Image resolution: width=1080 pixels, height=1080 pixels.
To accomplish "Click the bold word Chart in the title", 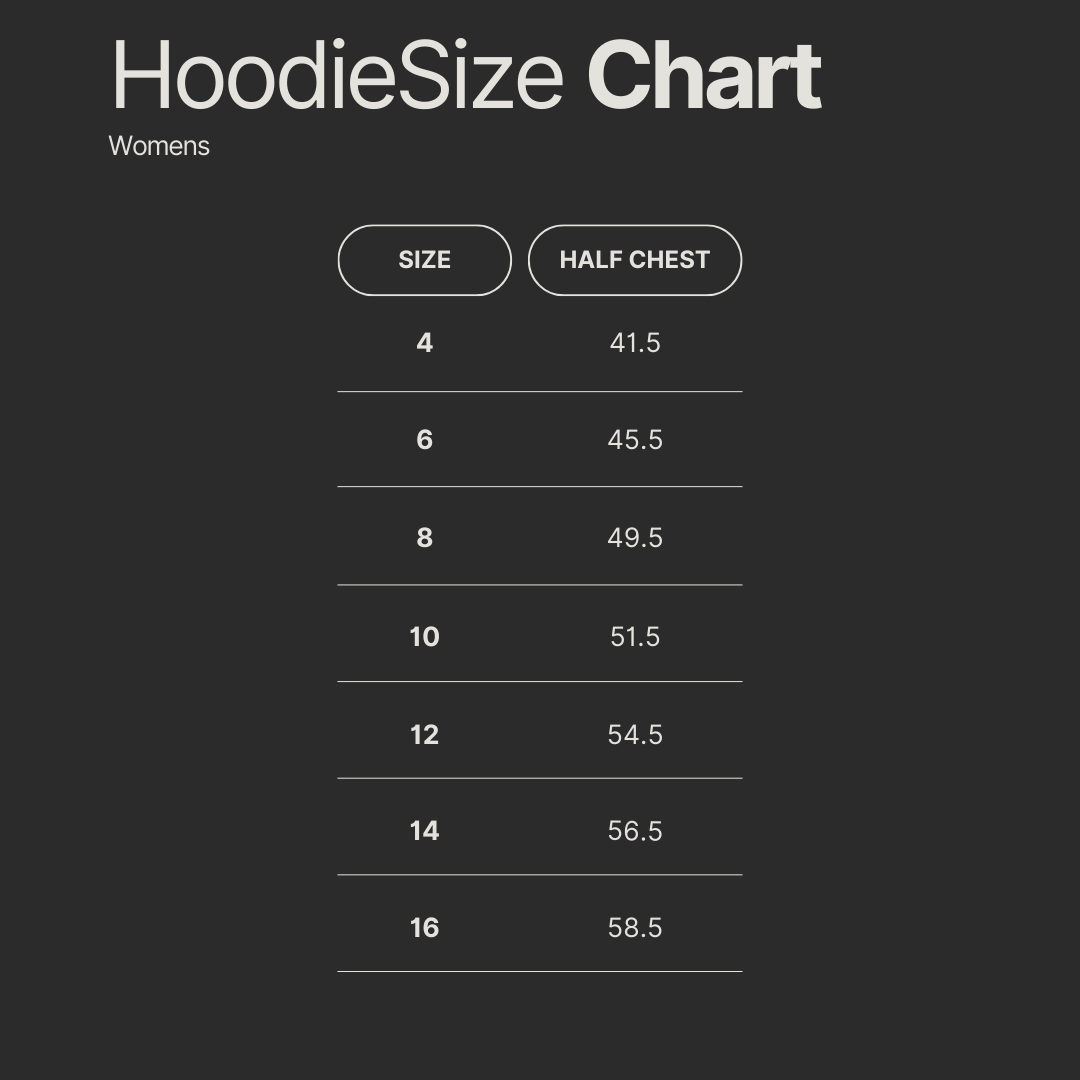I will click(703, 76).
